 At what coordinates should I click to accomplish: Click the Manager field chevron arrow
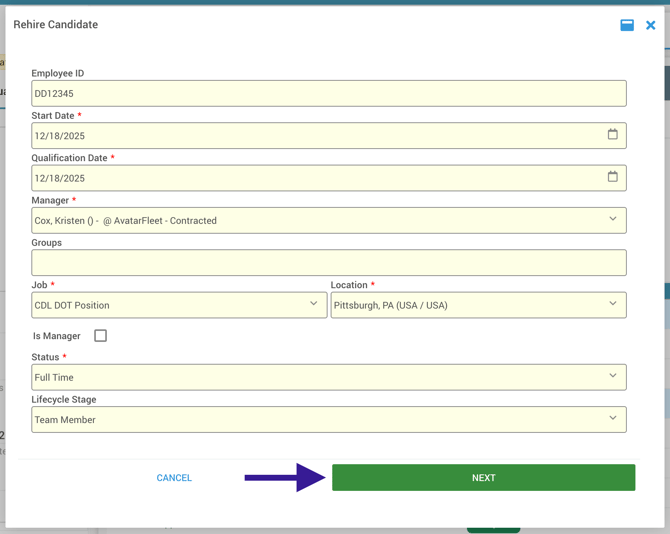[x=613, y=220]
